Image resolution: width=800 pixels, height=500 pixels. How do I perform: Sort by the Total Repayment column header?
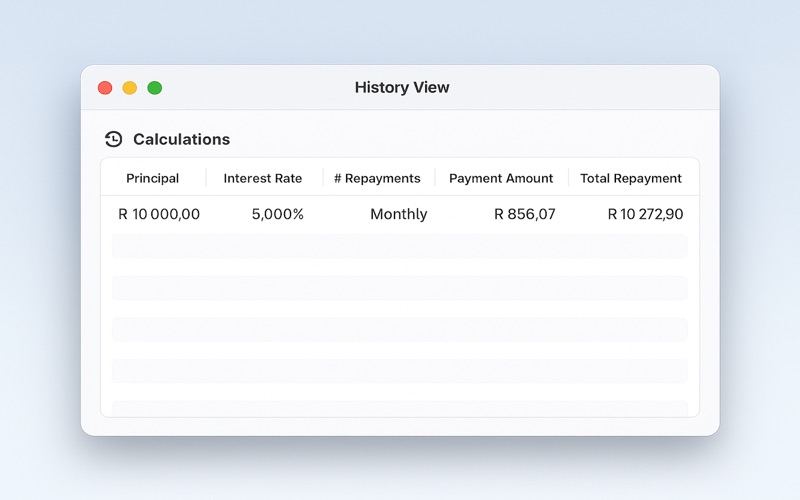pos(631,178)
